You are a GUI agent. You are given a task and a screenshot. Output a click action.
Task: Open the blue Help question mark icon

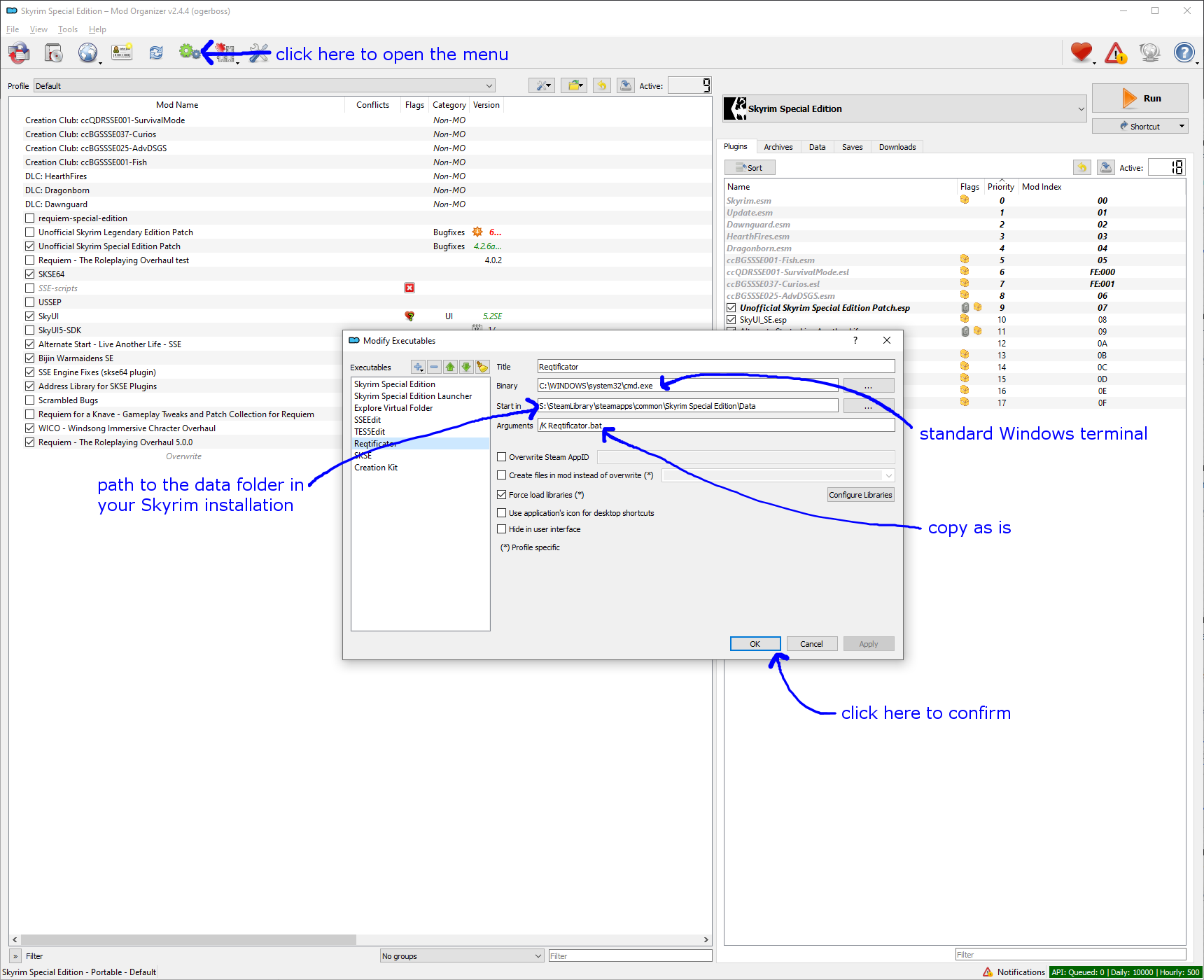coord(1184,52)
